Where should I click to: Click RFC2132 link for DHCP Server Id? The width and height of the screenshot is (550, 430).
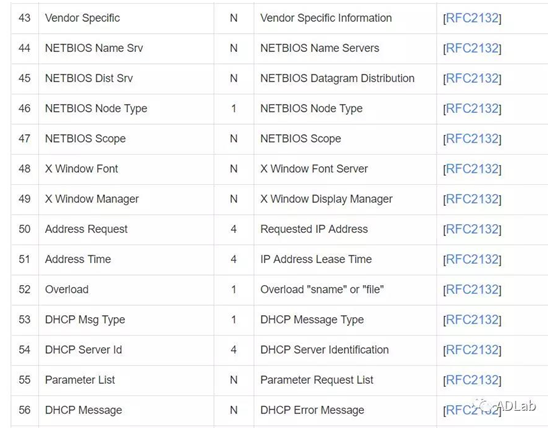pyautogui.click(x=472, y=350)
